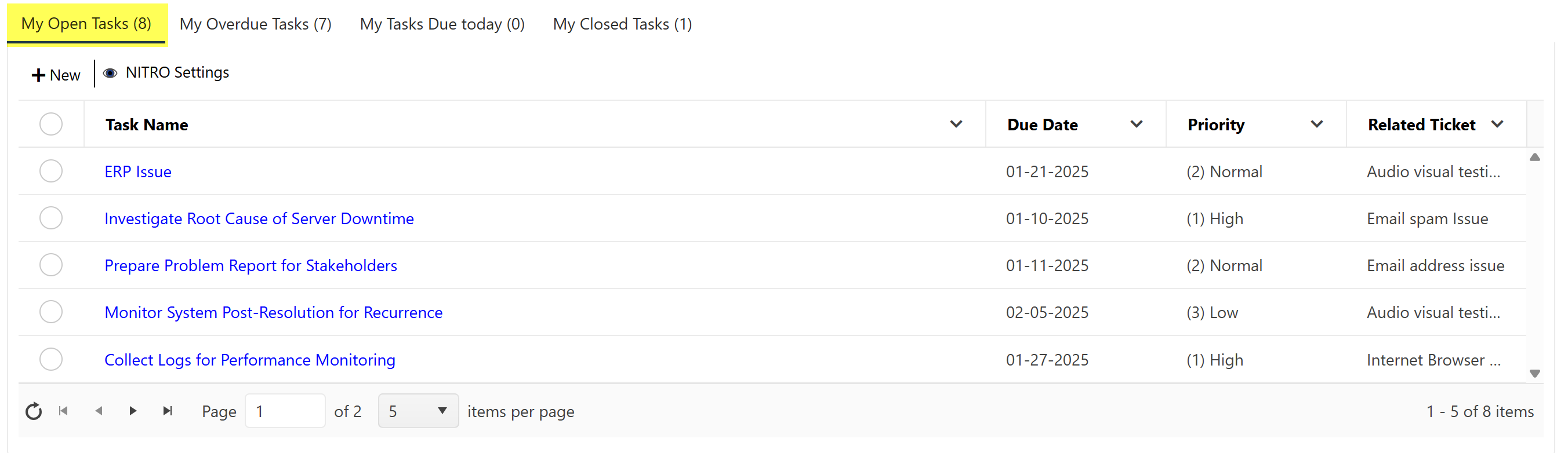
Task: Expand the Due Date column menu
Action: pos(1136,125)
